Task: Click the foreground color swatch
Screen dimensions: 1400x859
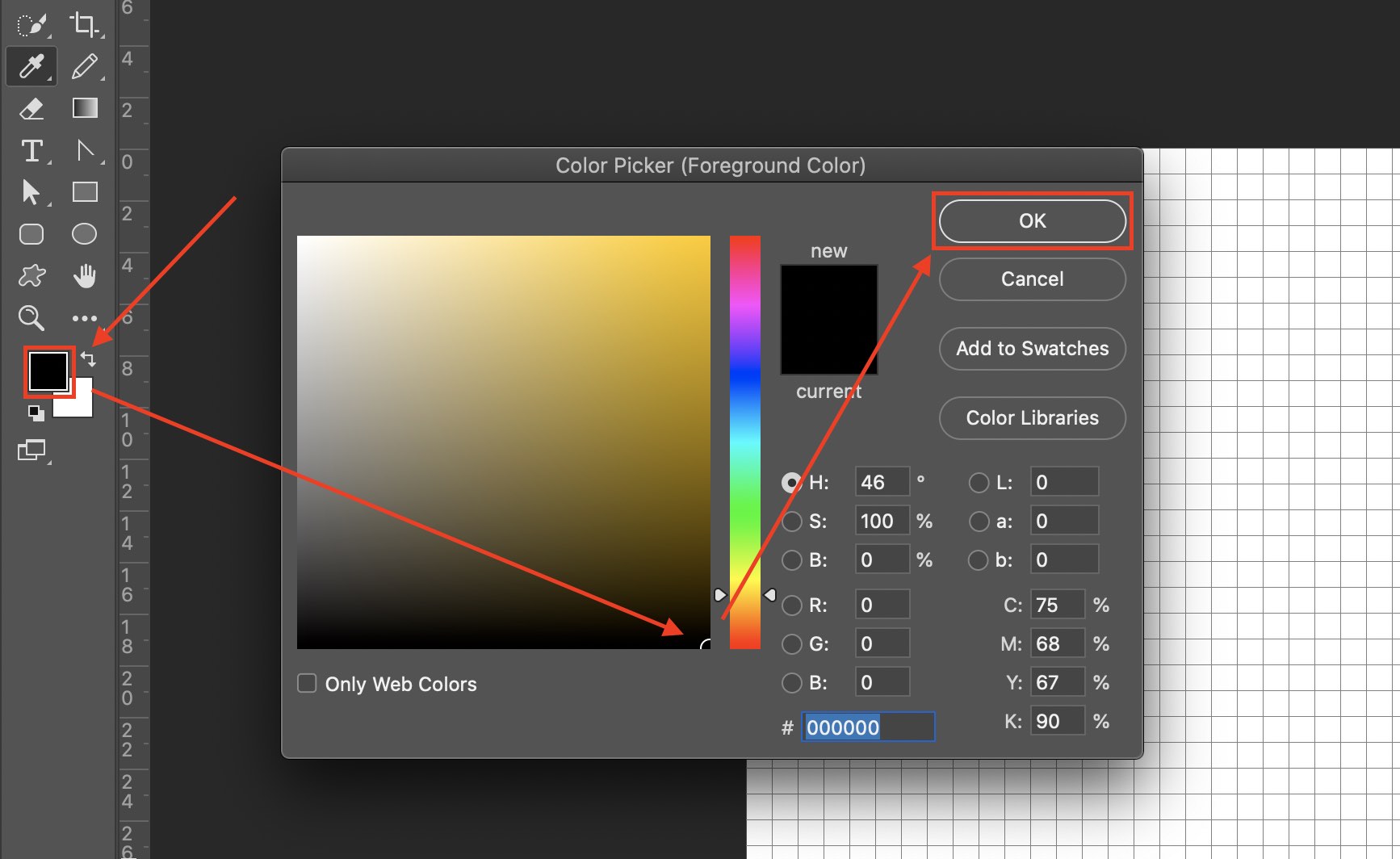Action: pyautogui.click(x=47, y=371)
